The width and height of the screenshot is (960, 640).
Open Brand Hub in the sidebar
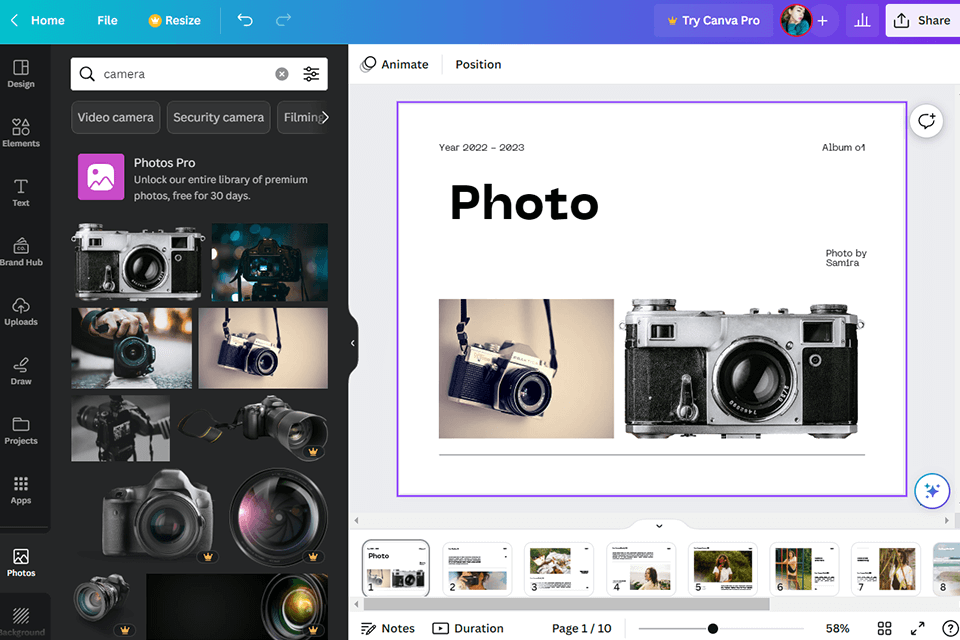21,252
